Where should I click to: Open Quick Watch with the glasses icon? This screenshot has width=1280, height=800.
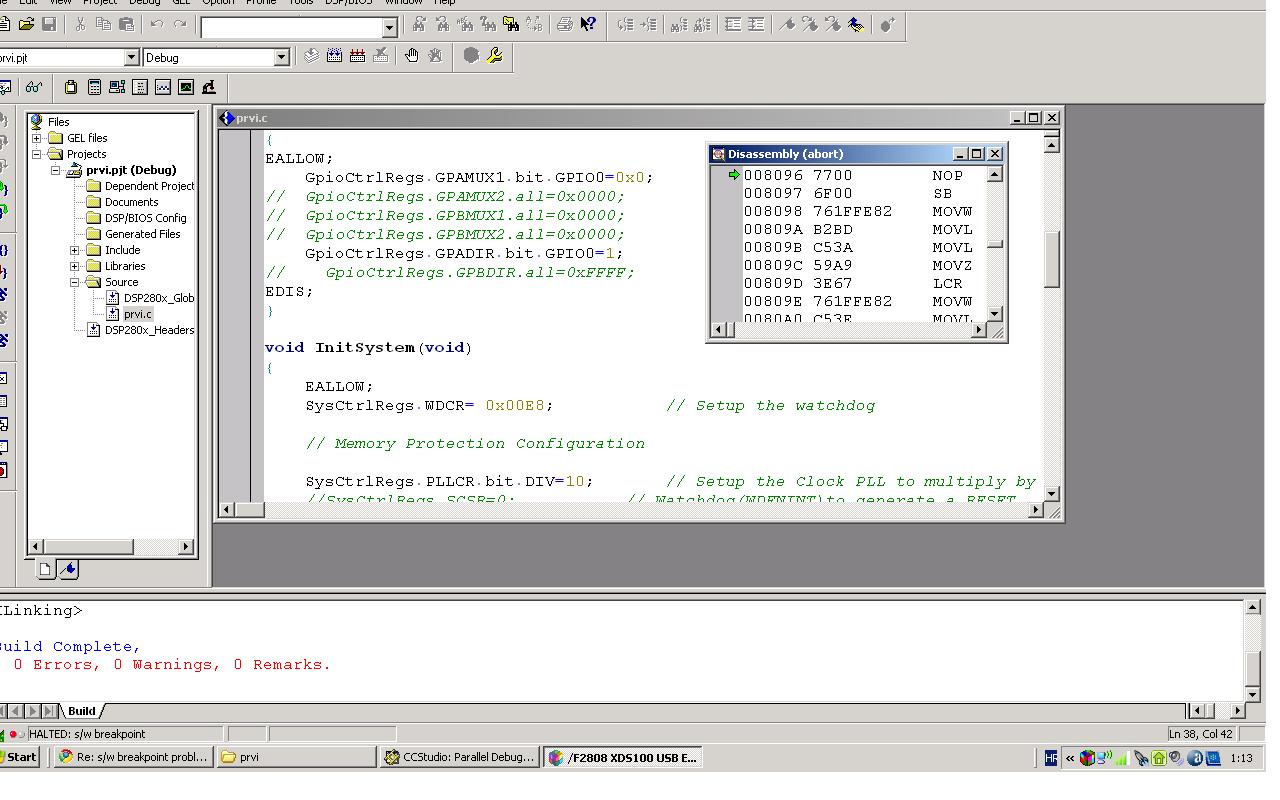click(34, 87)
